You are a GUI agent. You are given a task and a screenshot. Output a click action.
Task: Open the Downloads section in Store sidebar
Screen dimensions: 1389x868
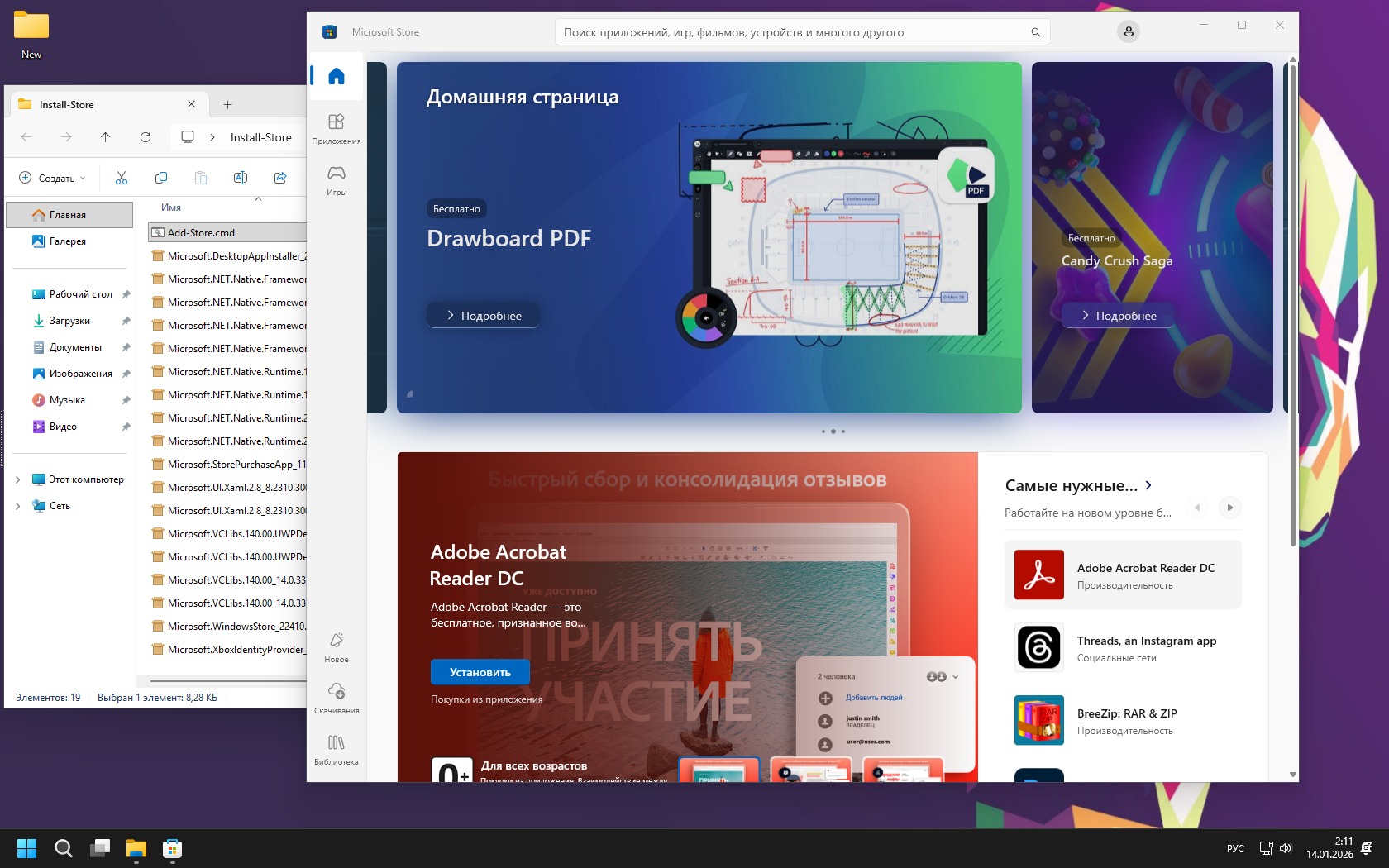click(x=336, y=697)
